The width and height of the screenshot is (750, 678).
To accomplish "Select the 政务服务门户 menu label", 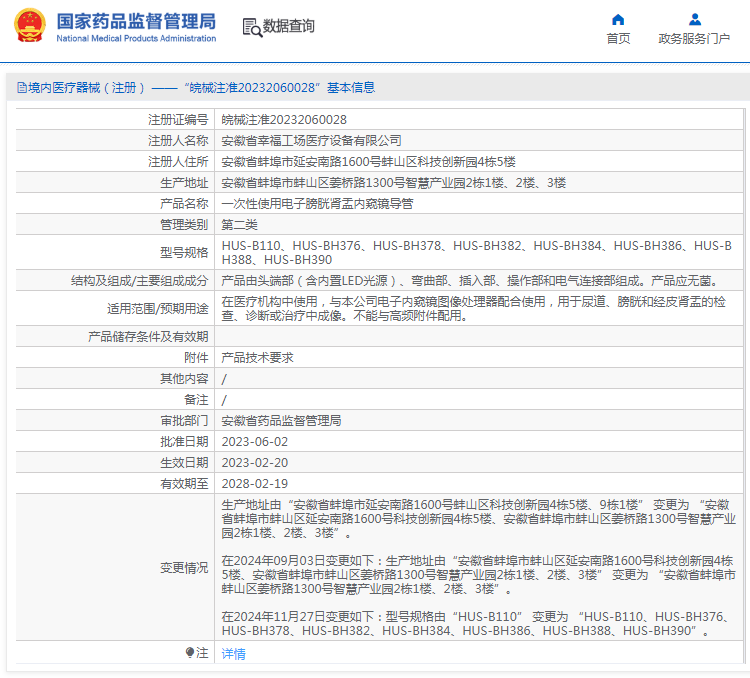I will [694, 39].
